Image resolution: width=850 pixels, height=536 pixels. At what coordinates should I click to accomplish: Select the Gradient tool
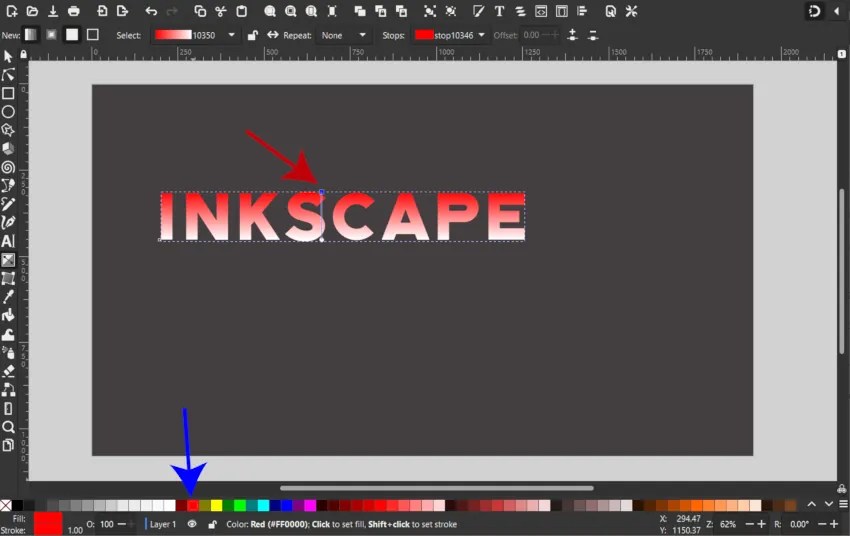click(x=8, y=260)
